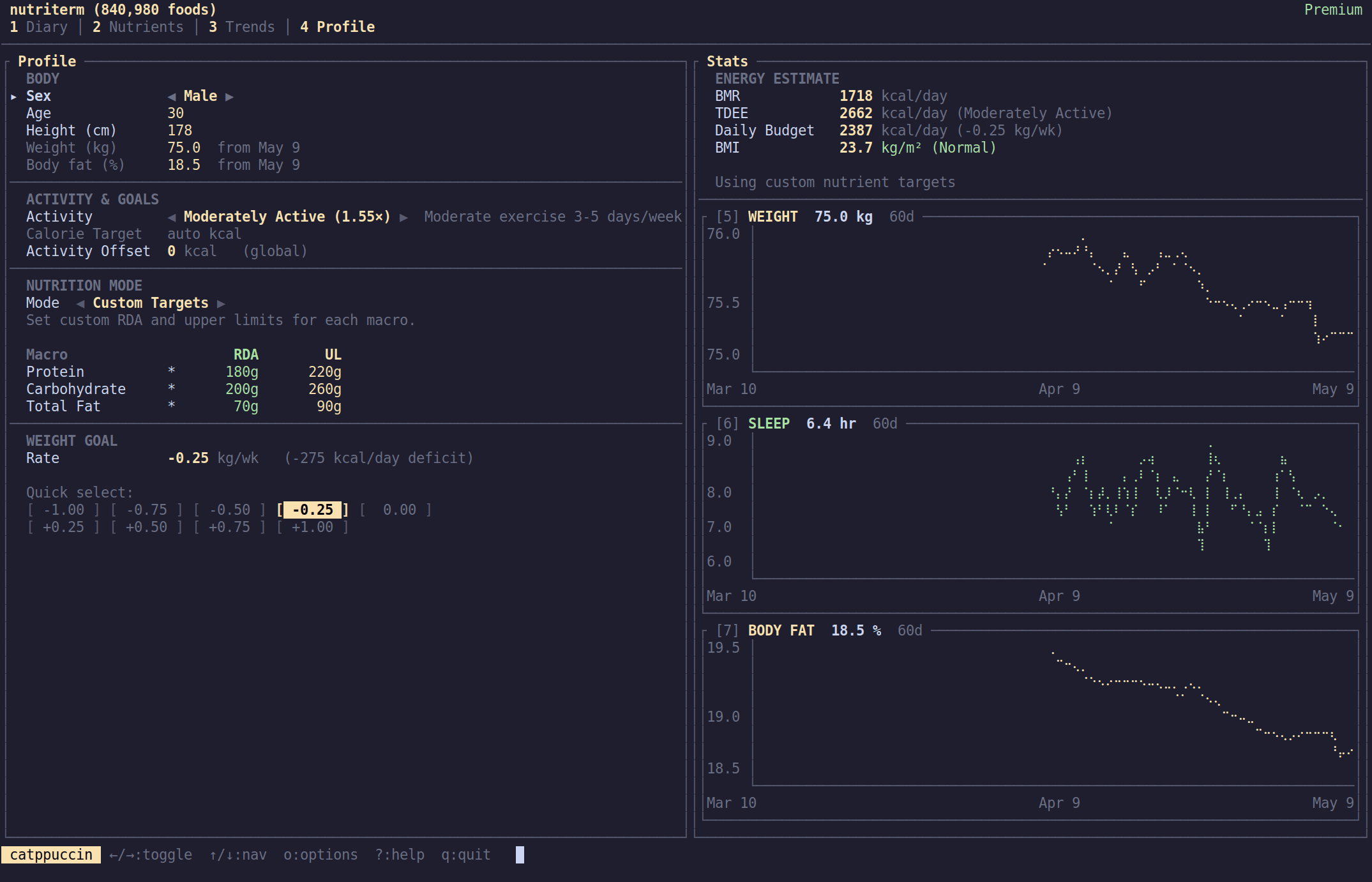Click 60d range on BODY FAT chart
Image resolution: width=1372 pixels, height=882 pixels.
(x=910, y=630)
